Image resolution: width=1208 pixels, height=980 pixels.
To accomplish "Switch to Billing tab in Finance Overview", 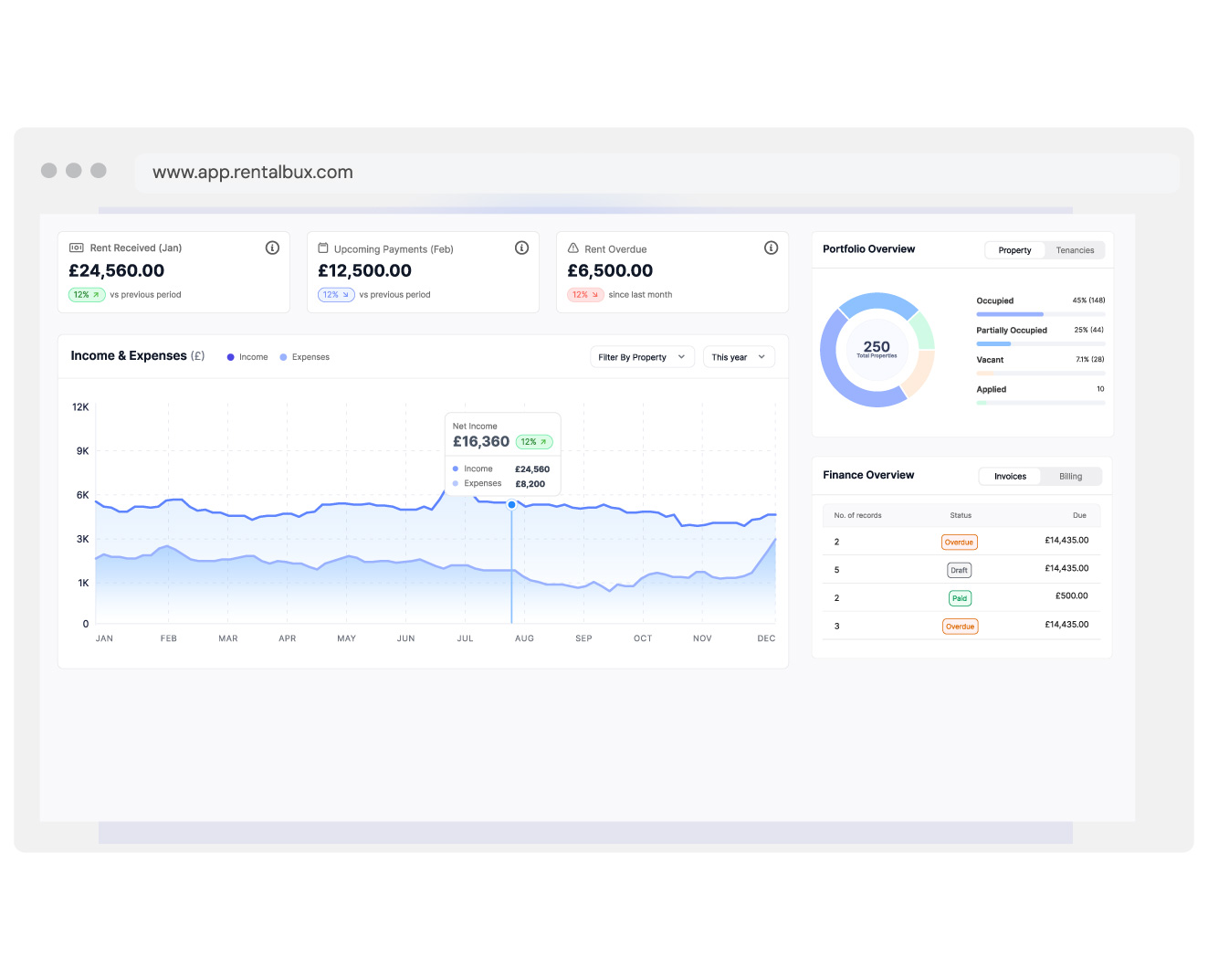I will point(1070,477).
